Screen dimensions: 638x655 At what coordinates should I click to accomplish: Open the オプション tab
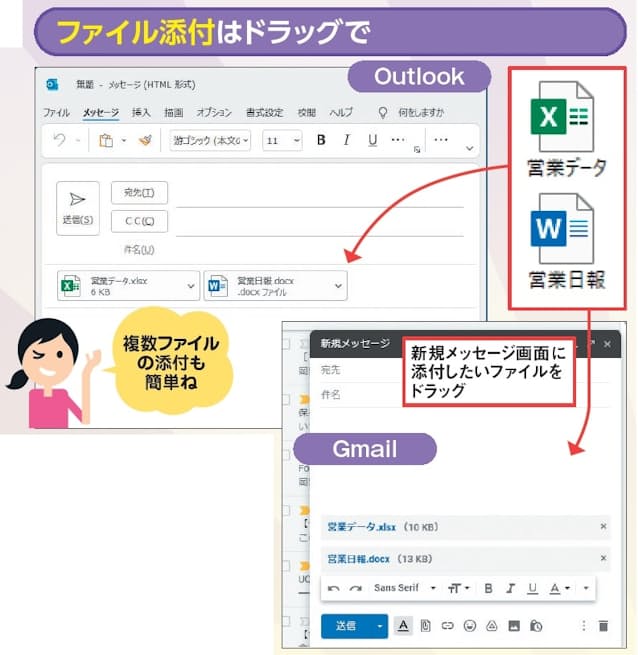point(214,112)
